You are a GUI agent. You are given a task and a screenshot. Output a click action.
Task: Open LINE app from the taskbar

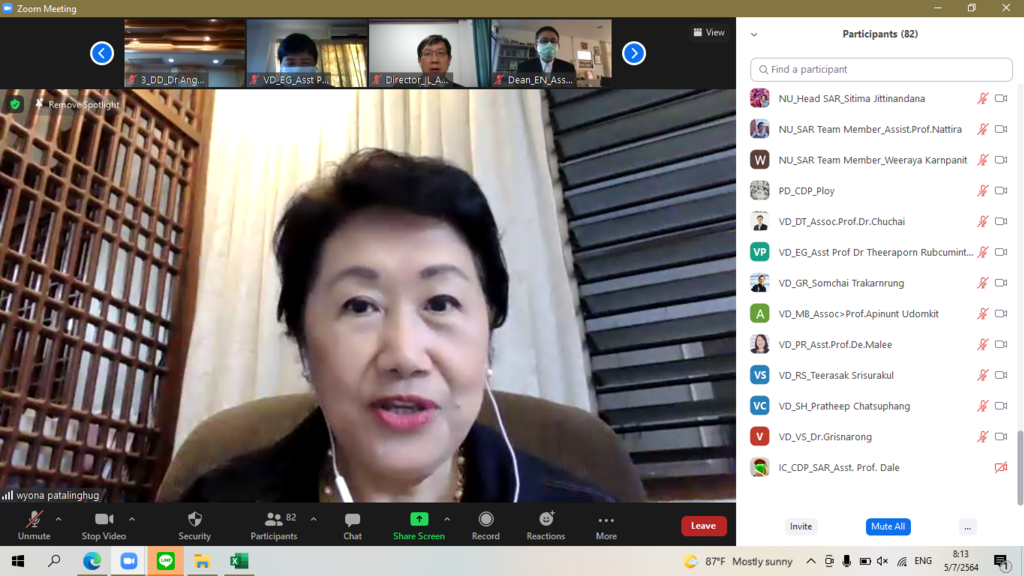(x=165, y=561)
